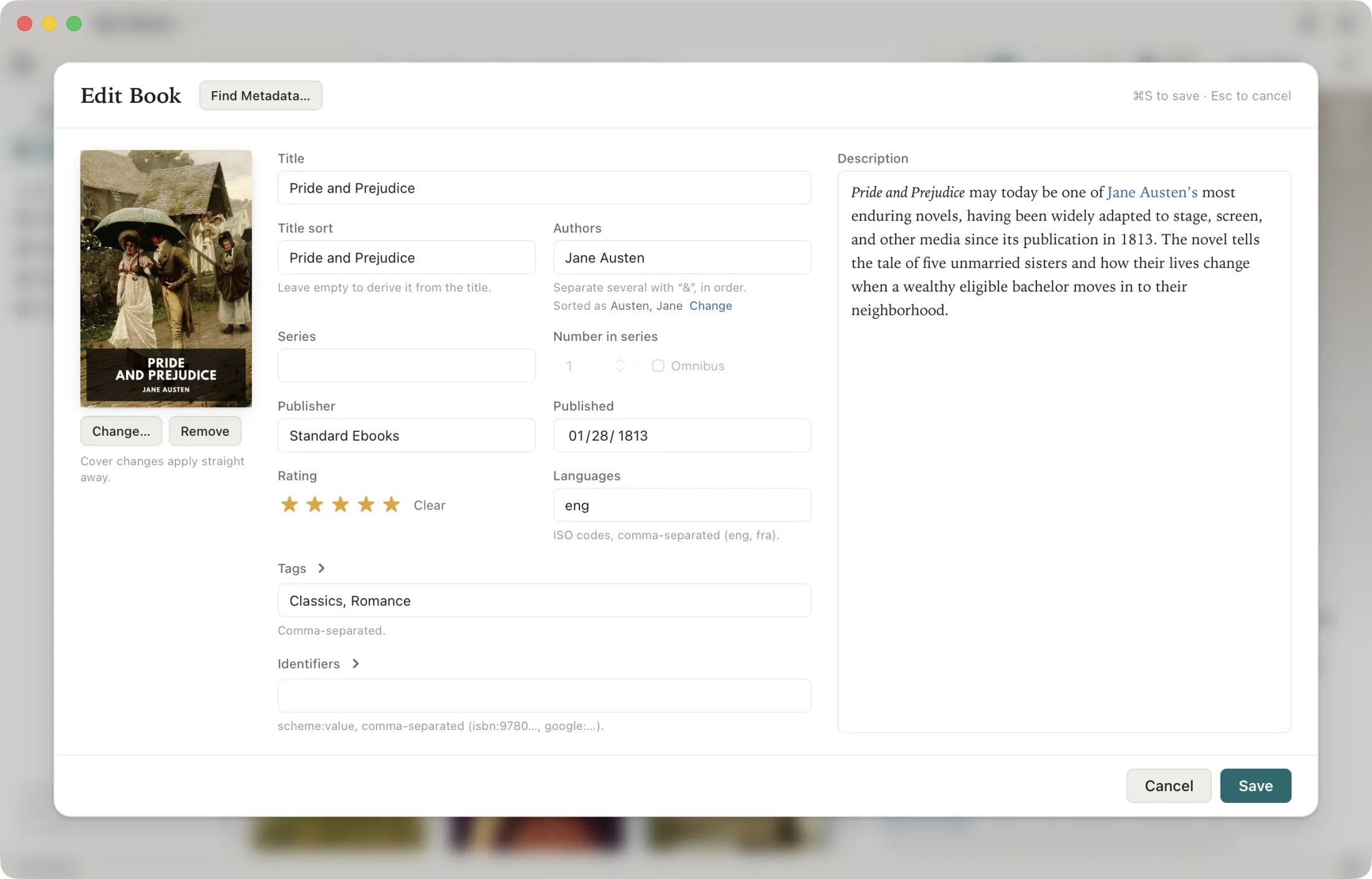
Task: Save the book changes
Action: (1255, 785)
